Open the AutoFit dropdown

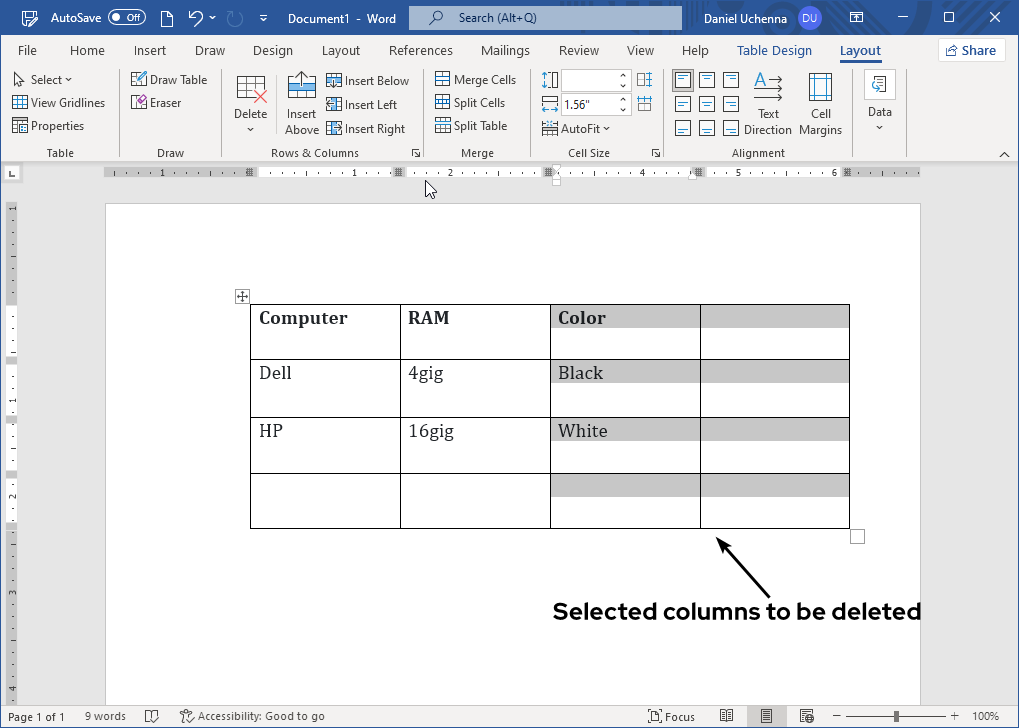(x=576, y=129)
